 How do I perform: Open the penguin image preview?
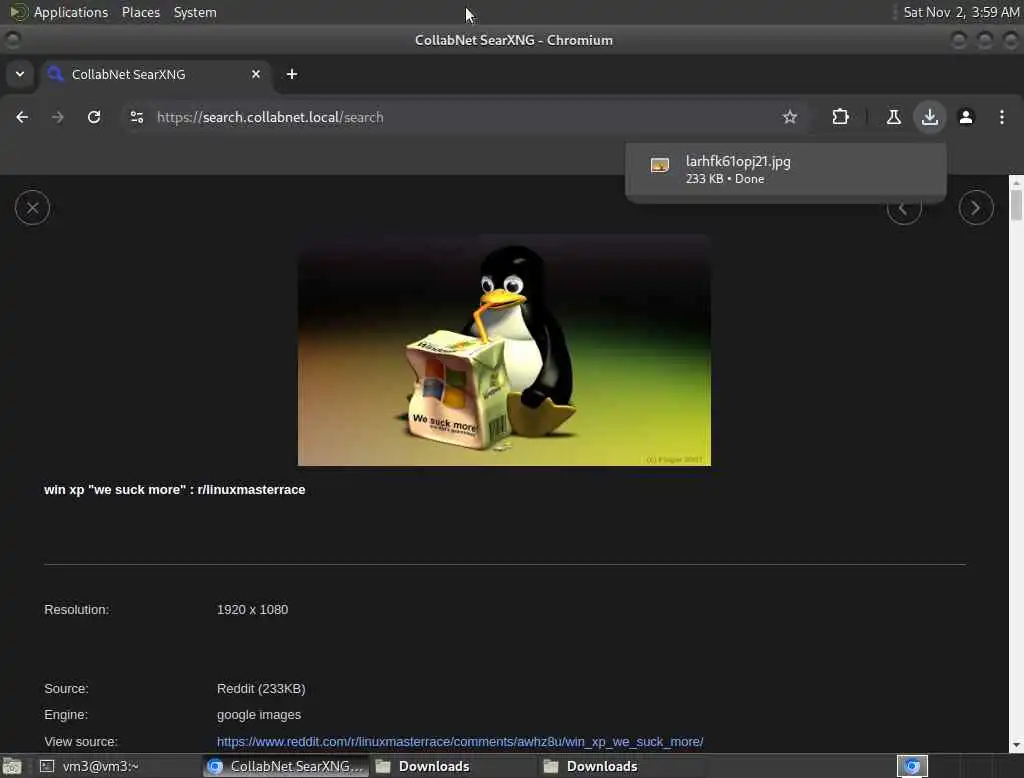pos(504,349)
